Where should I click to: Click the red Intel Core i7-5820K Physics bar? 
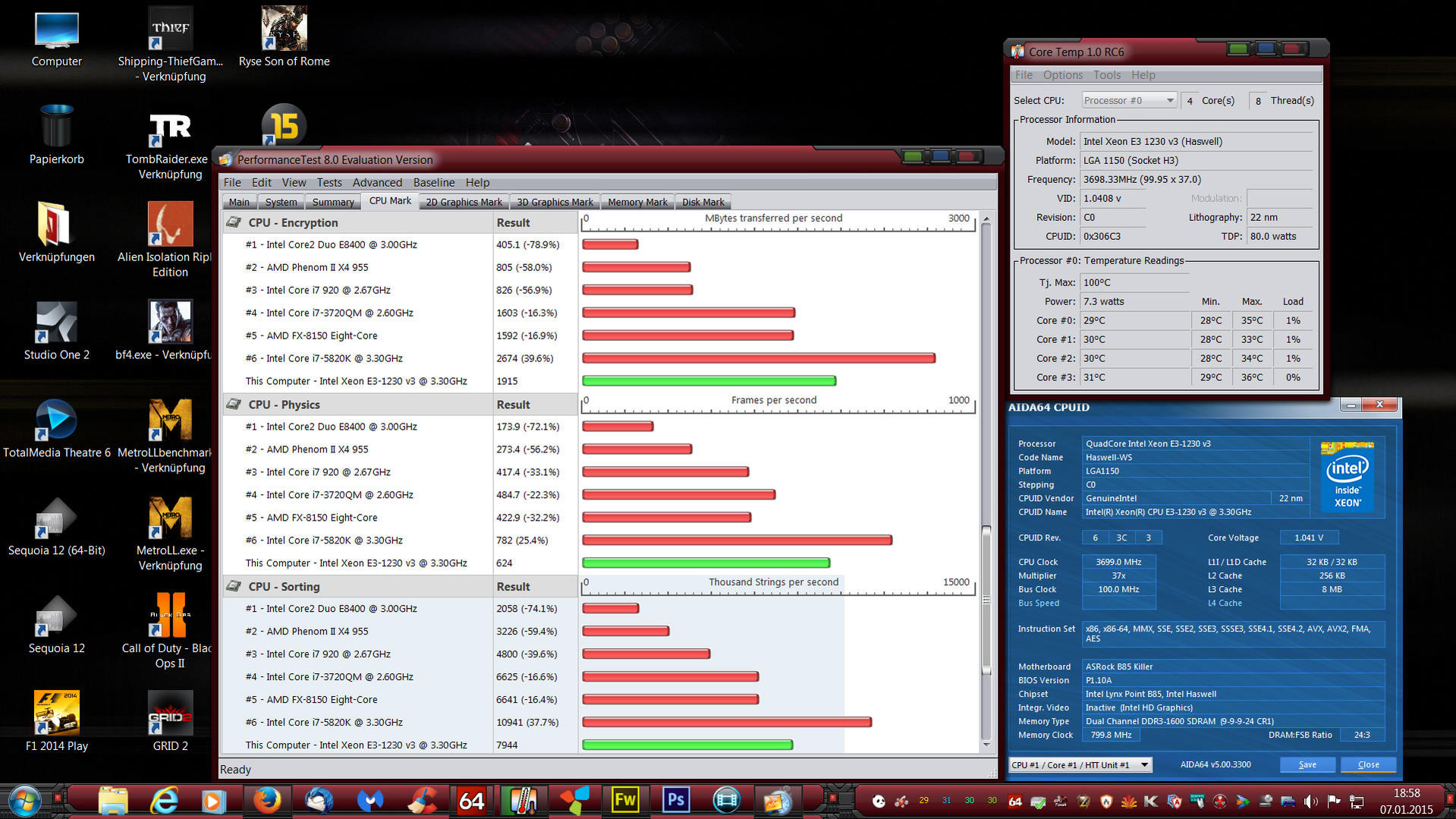(737, 540)
